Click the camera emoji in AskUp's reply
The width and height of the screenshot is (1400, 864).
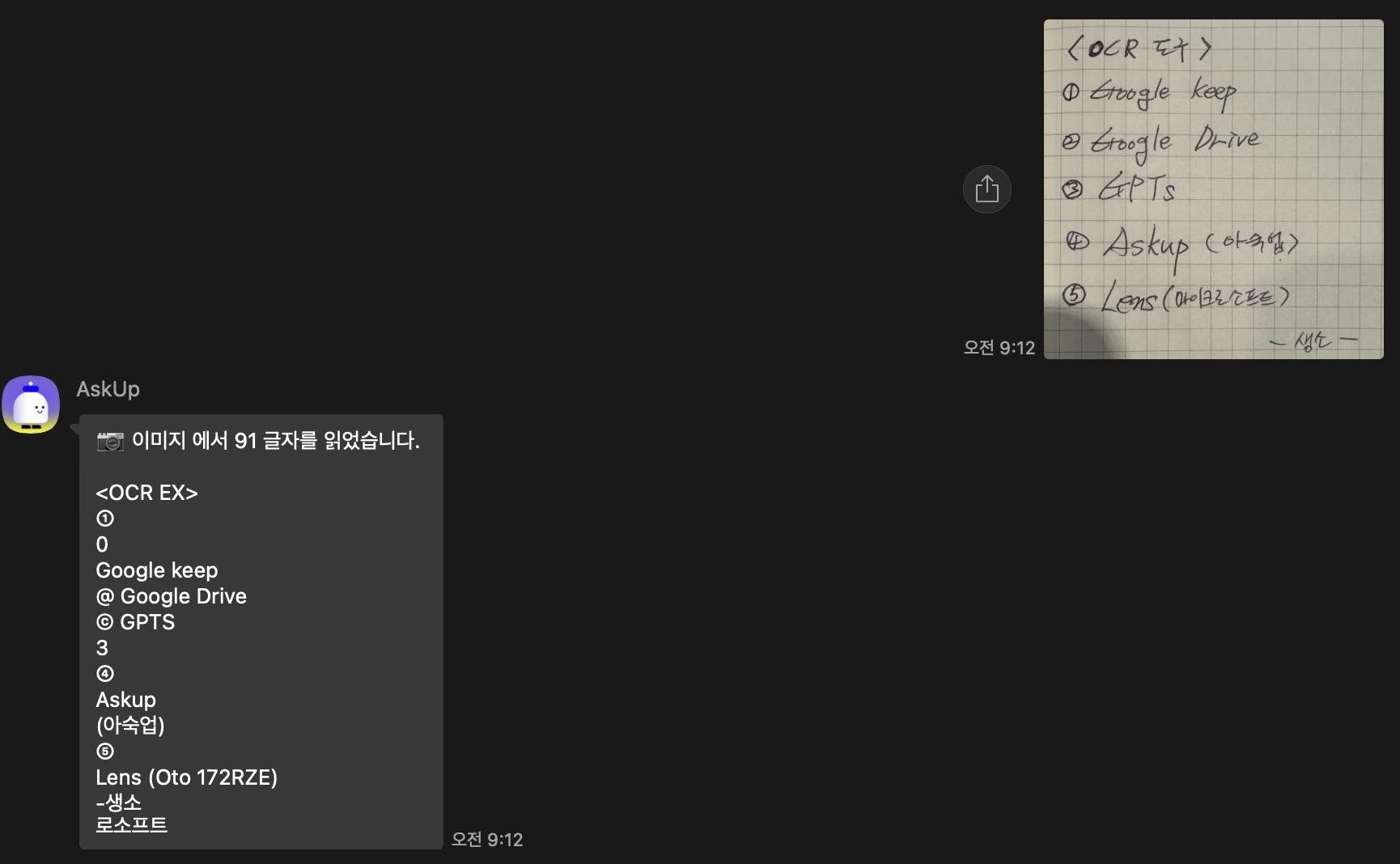pyautogui.click(x=110, y=441)
